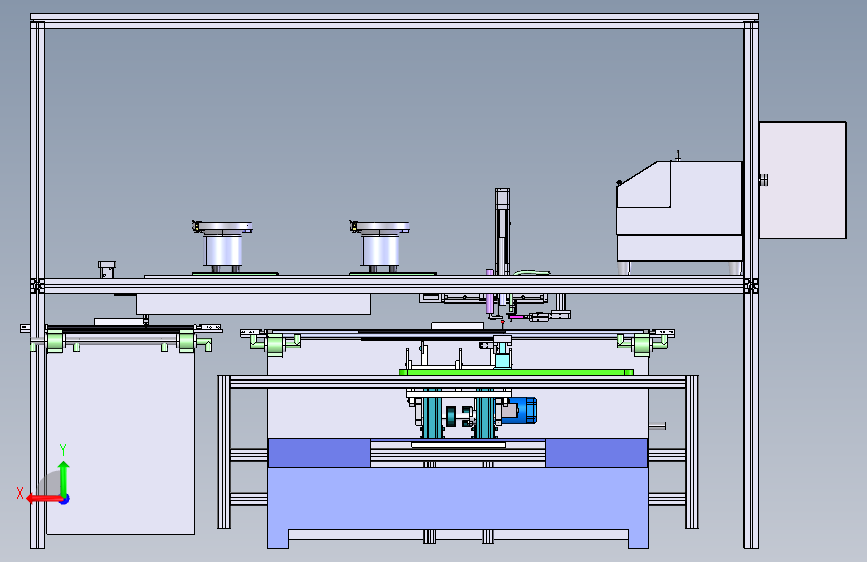
Task: Select the dark blue block left of the base slot
Action: coord(318,453)
